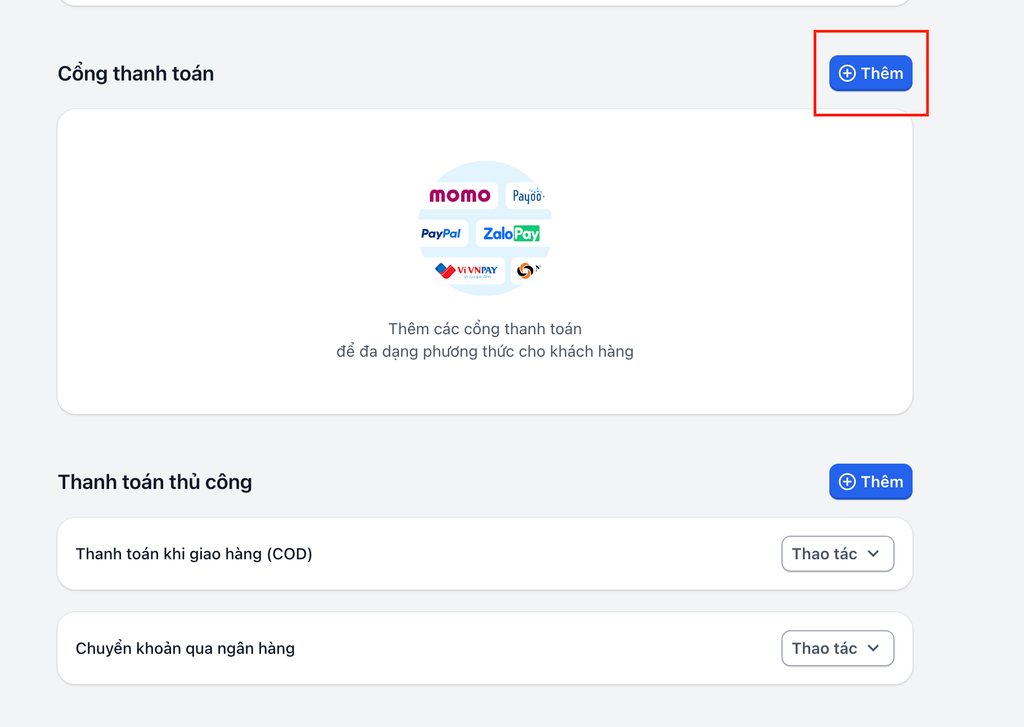
Task: Click chevron arrow in COD Thao tác button
Action: coord(873,554)
